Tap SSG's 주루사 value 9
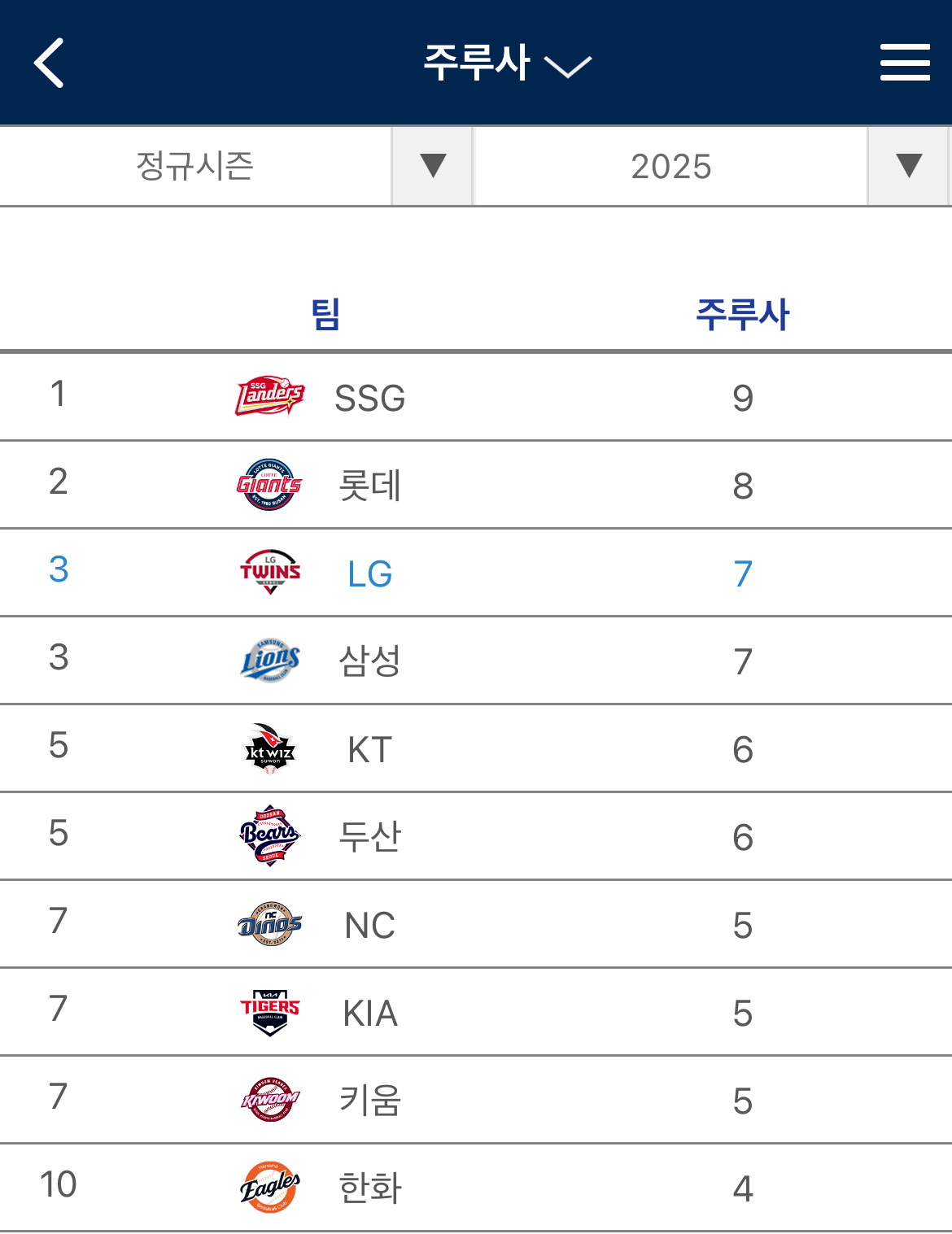 pyautogui.click(x=742, y=398)
